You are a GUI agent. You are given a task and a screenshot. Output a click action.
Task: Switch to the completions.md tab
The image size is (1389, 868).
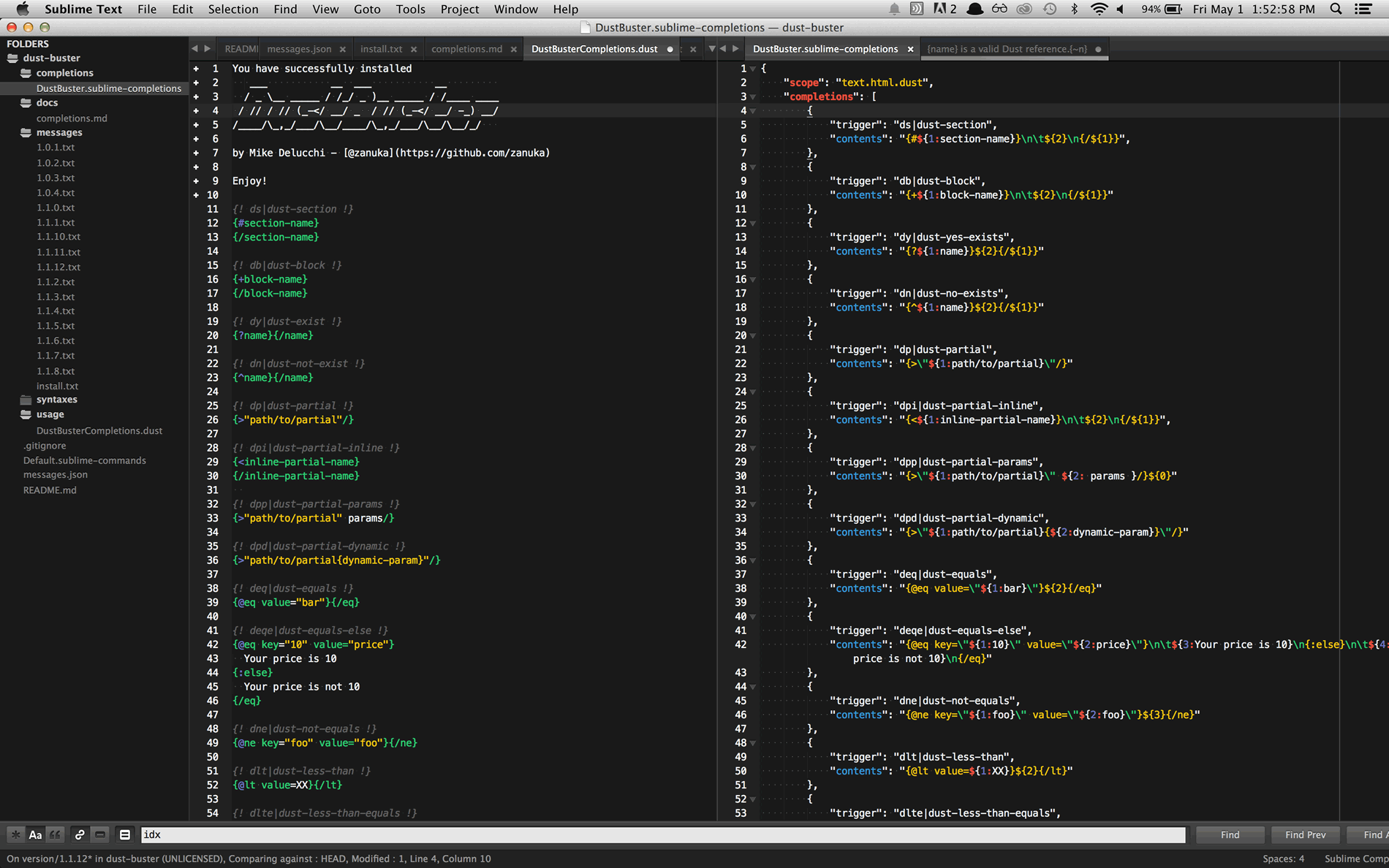(x=466, y=49)
